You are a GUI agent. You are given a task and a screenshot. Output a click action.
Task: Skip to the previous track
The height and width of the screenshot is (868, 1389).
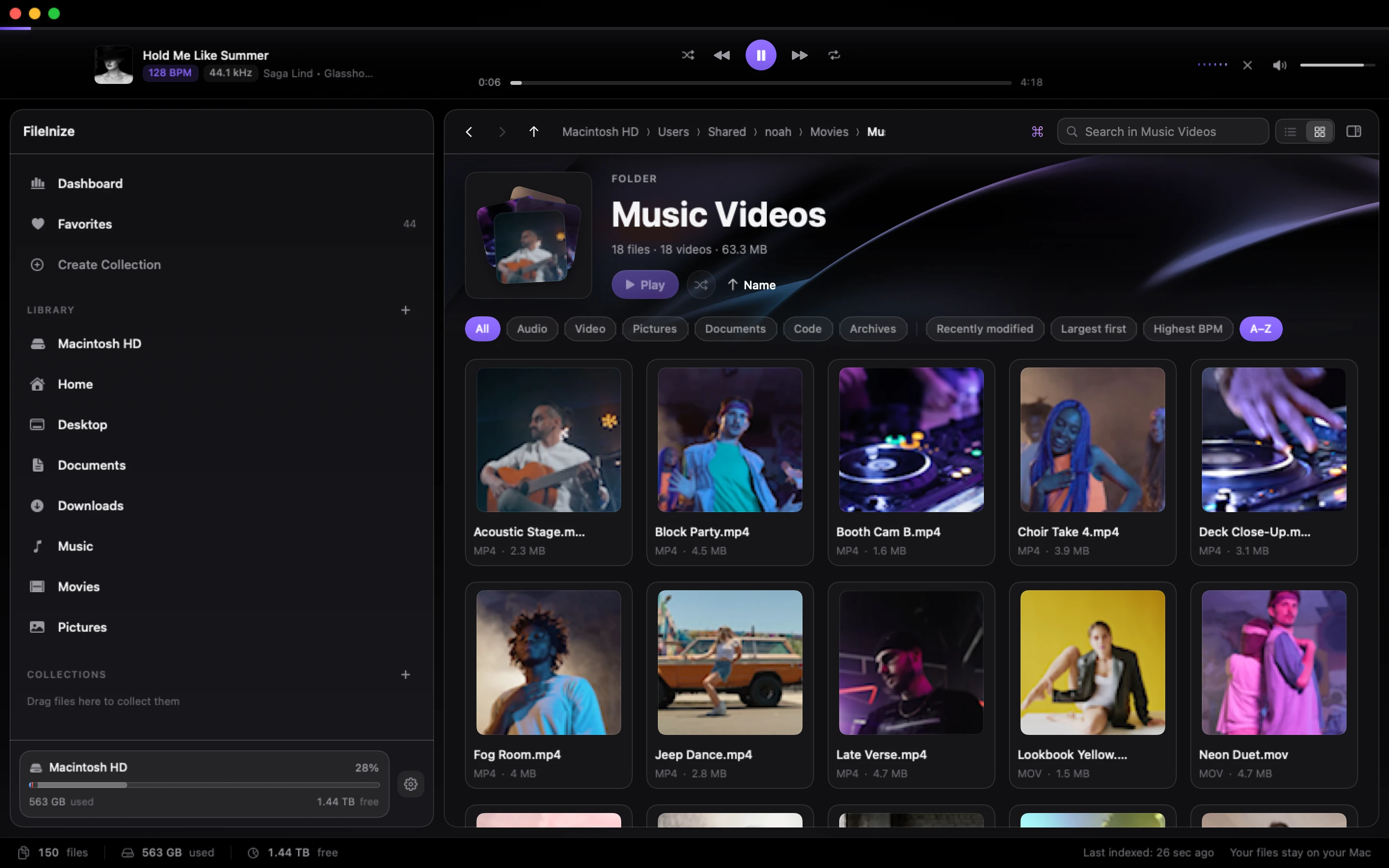coord(722,55)
